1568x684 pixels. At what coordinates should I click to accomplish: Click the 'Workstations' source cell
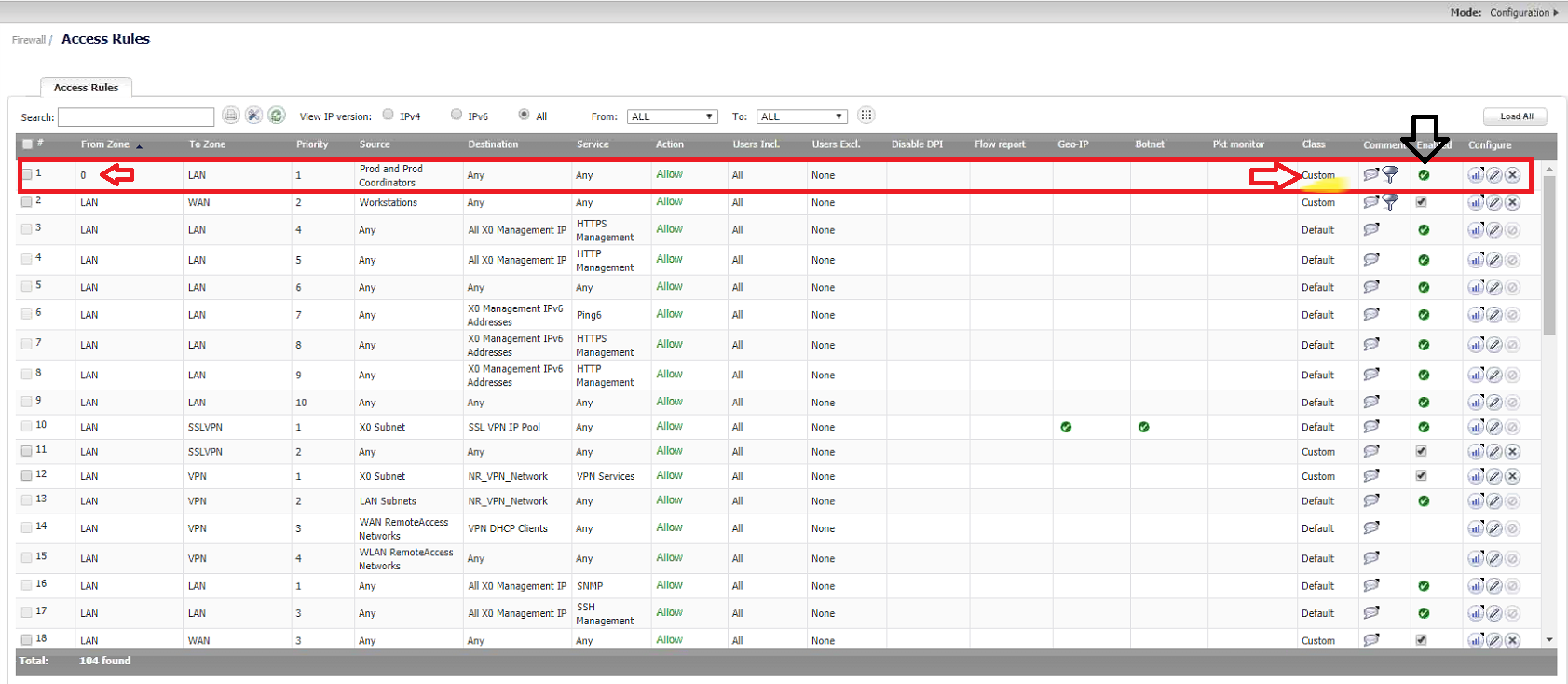(388, 202)
